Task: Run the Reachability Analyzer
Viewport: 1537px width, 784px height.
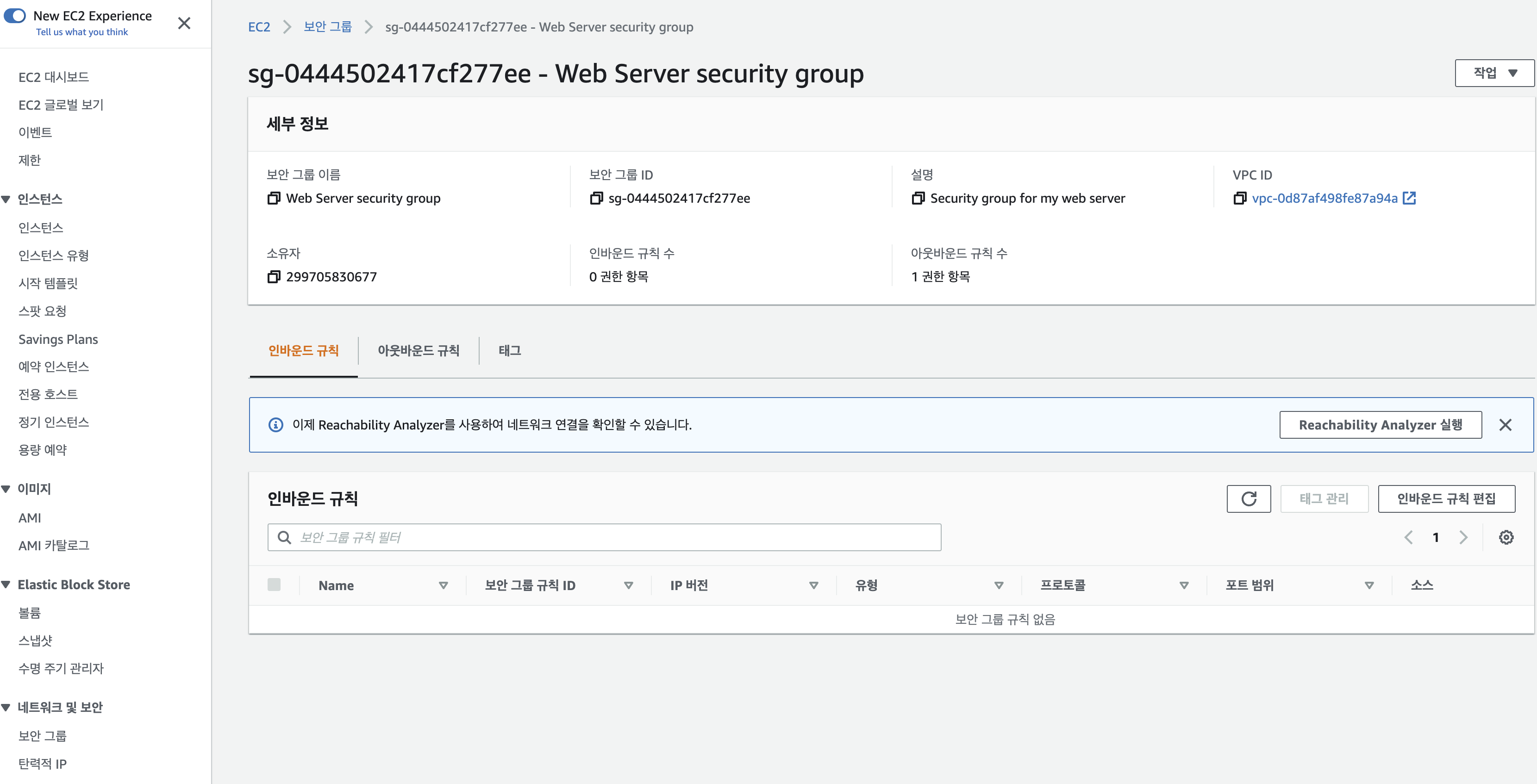Action: 1380,424
